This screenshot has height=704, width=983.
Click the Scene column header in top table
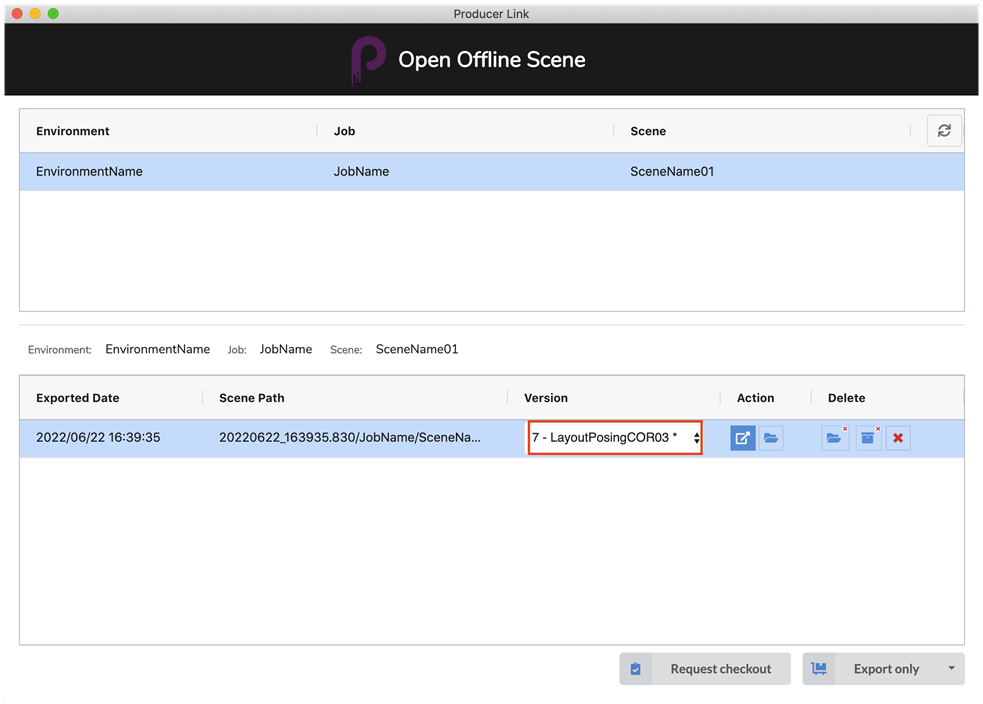pos(648,131)
